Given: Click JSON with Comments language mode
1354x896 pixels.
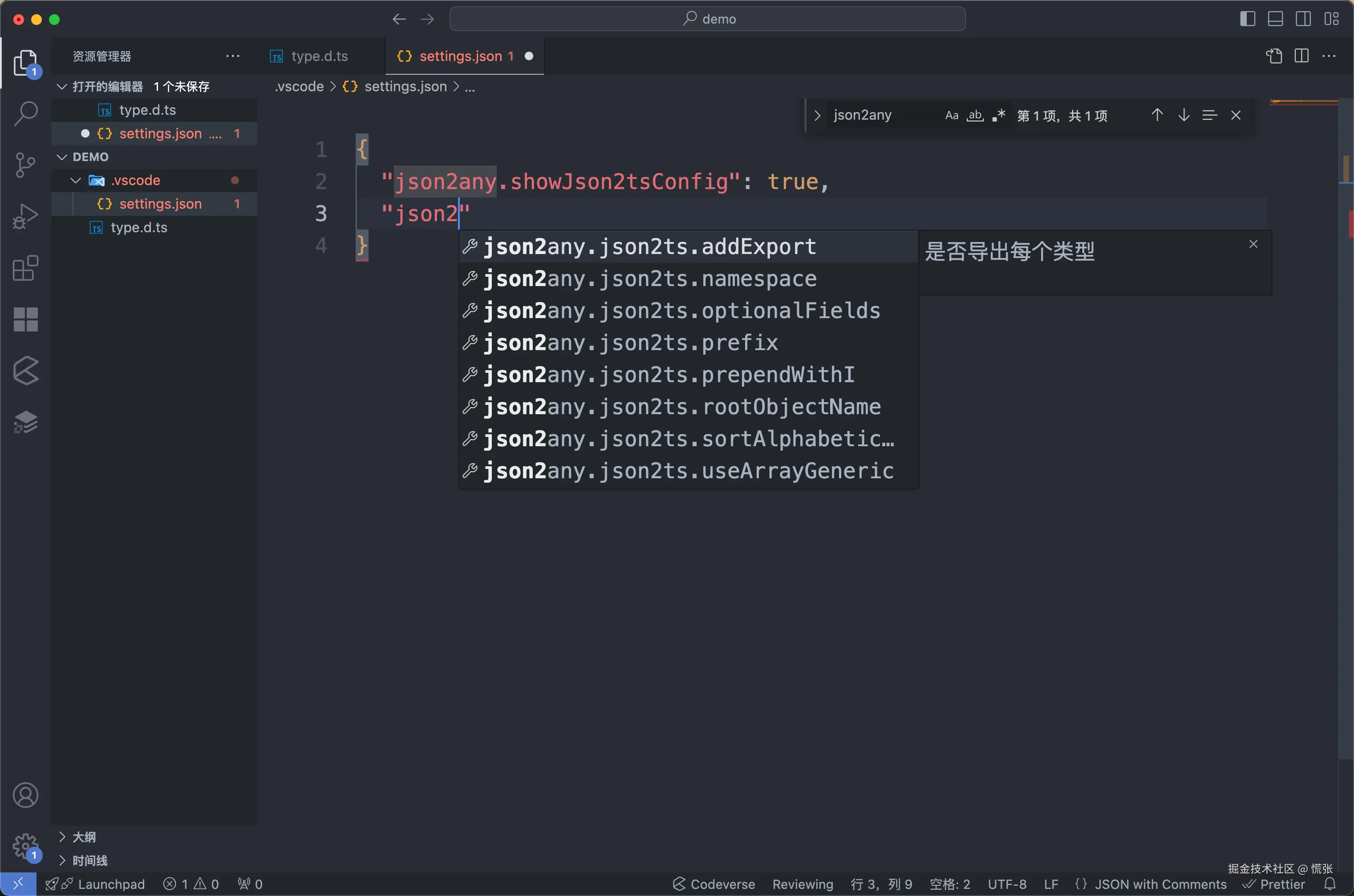Looking at the screenshot, I should (x=1159, y=884).
